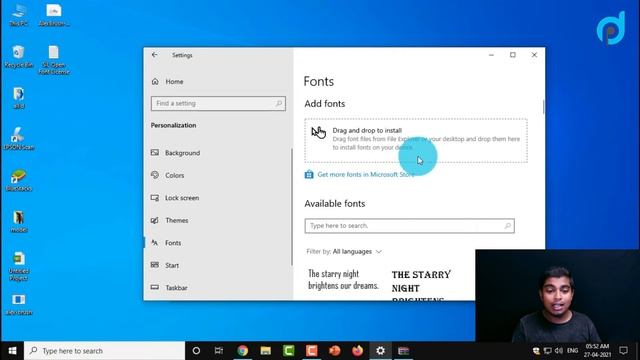This screenshot has height=360, width=640.
Task: Open Themes settings page
Action: (x=177, y=220)
